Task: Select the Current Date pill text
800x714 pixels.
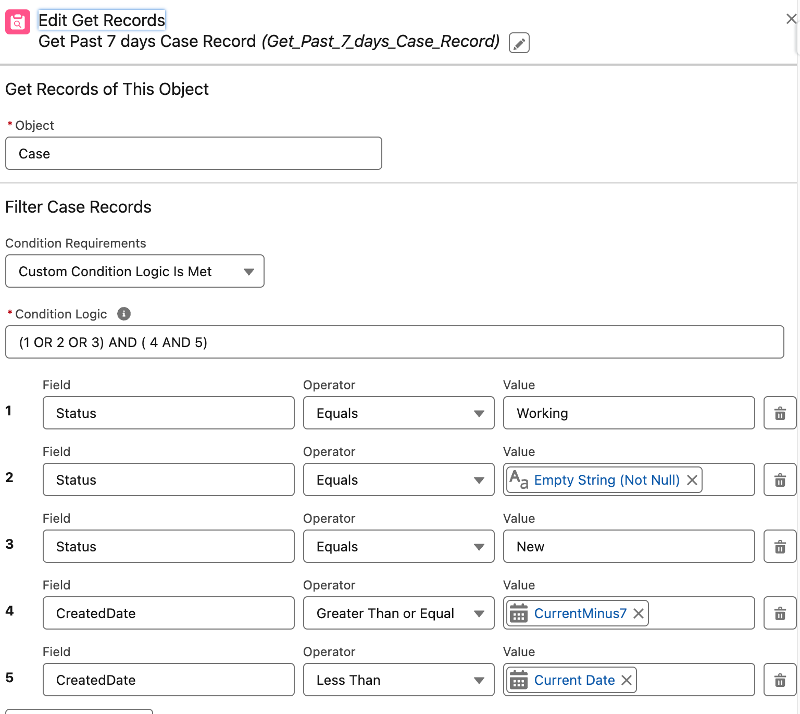Action: coord(574,680)
